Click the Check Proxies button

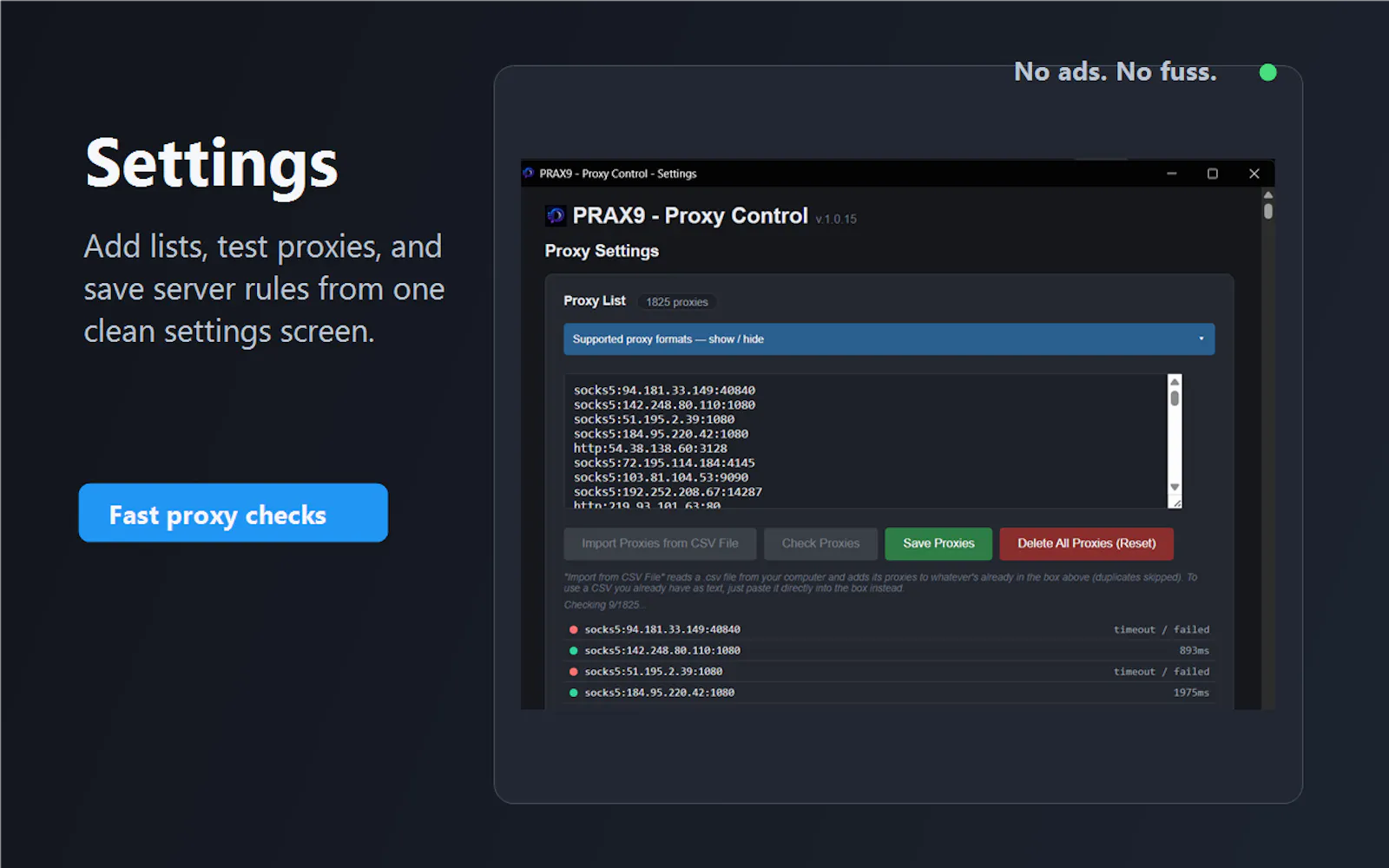coord(820,543)
